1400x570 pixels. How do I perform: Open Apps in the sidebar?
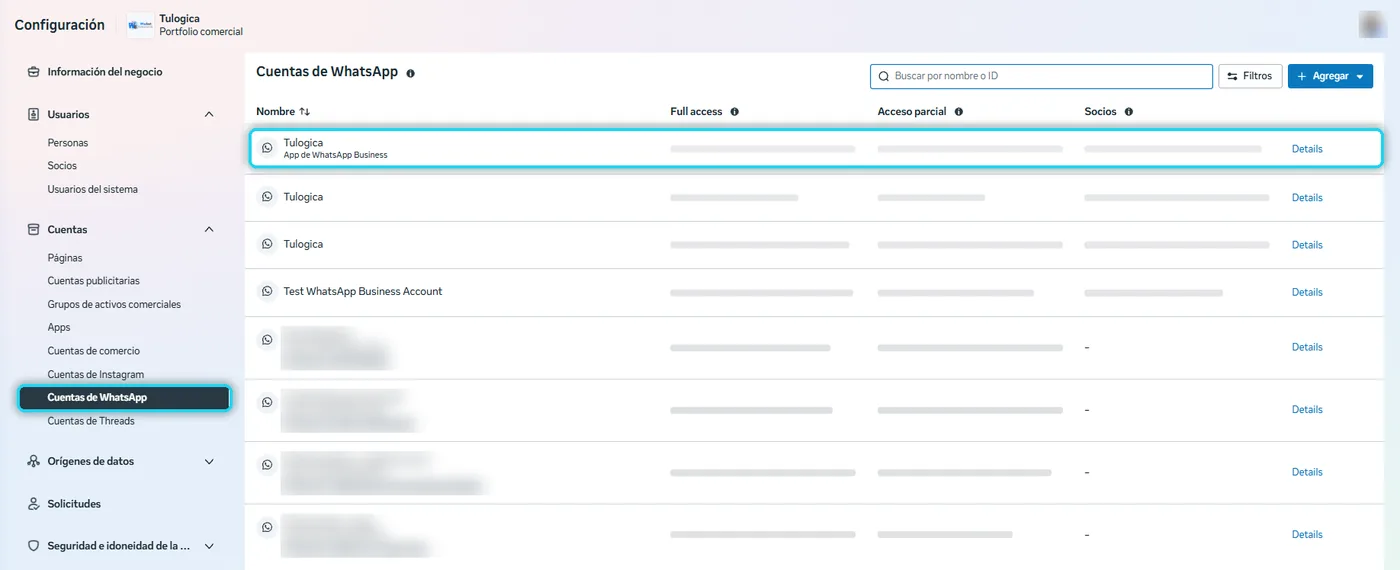pos(59,328)
